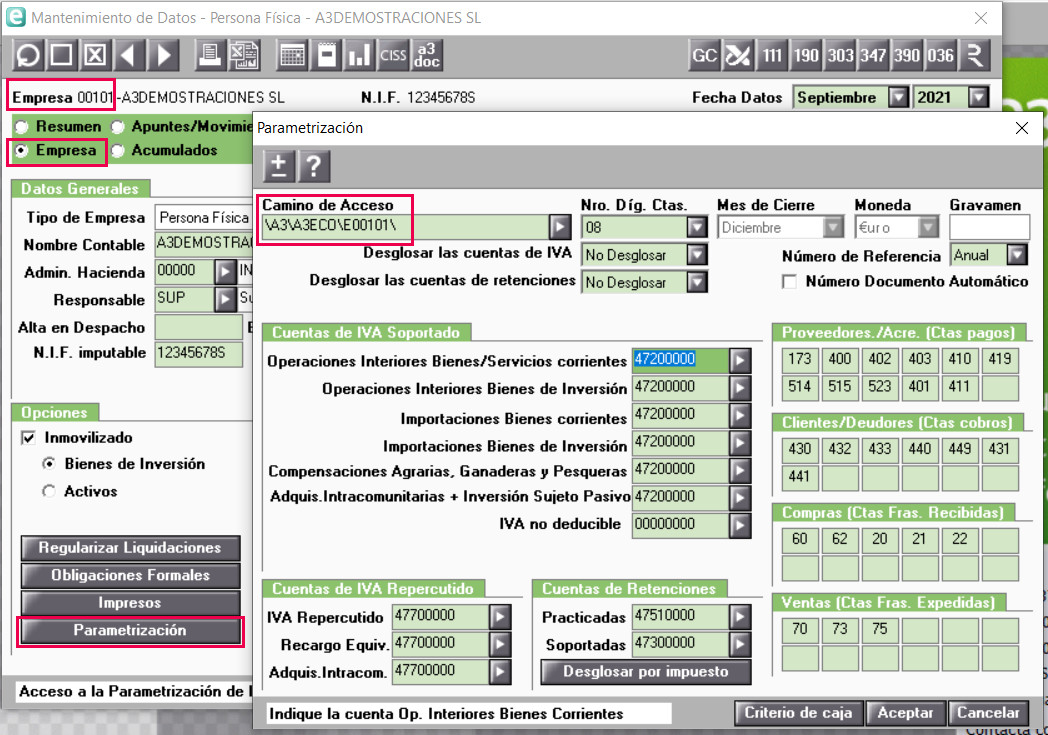Expand the Nro. Díg. Ctas. dropdown

pos(696,227)
